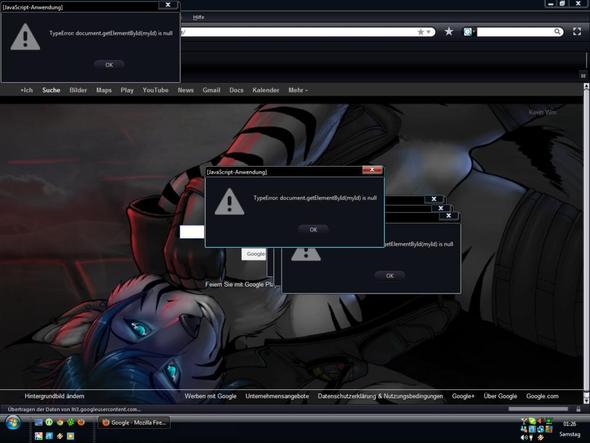
Task: Open Bilder in the Google bar
Action: click(78, 90)
